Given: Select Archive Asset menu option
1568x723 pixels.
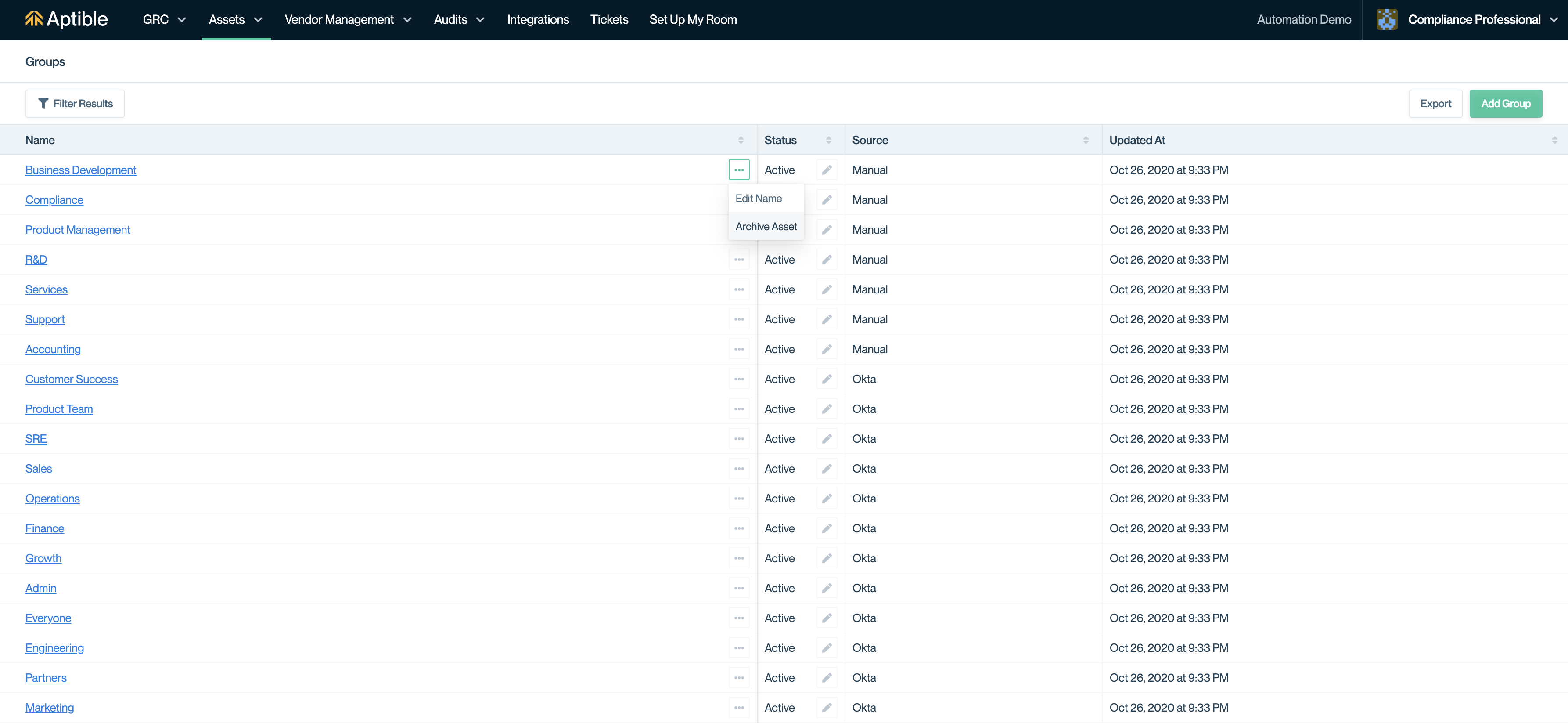Looking at the screenshot, I should [766, 226].
